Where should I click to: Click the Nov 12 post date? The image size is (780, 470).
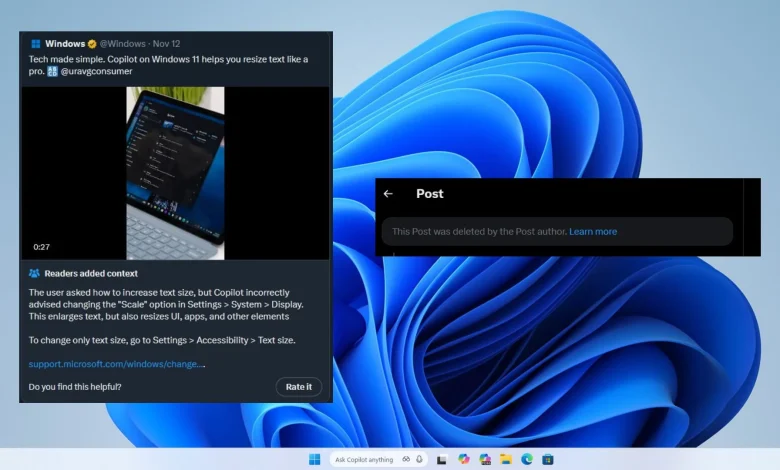coord(166,44)
